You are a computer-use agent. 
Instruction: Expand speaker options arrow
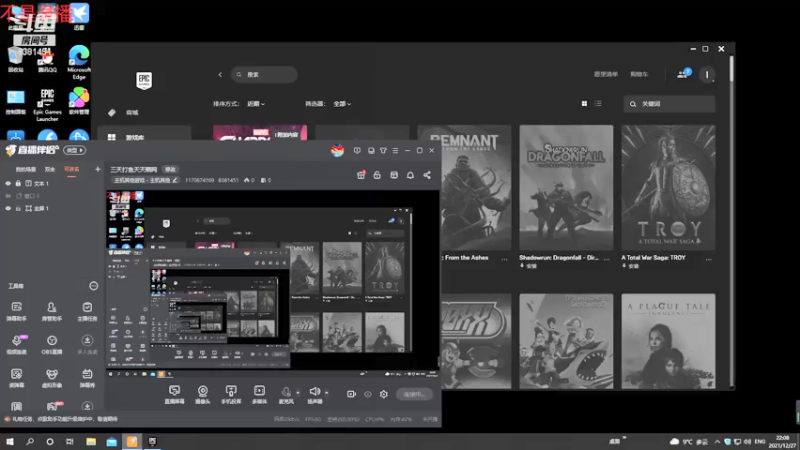click(327, 393)
